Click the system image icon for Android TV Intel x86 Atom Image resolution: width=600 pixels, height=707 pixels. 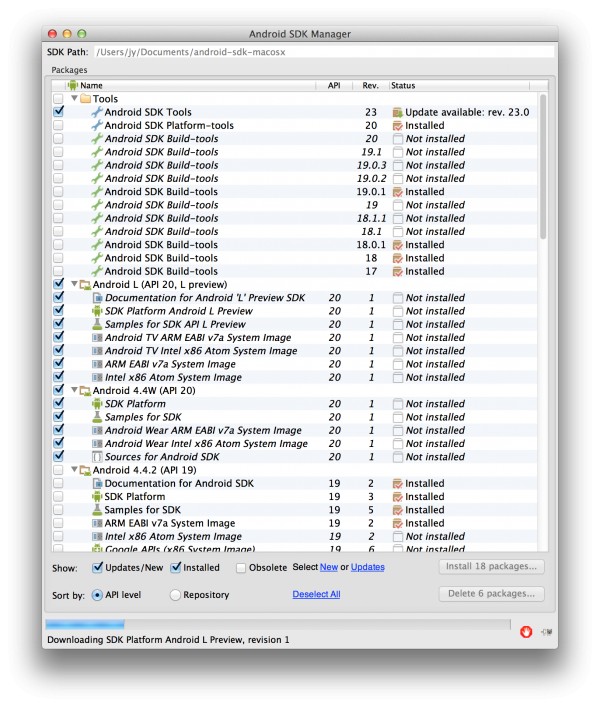(97, 351)
